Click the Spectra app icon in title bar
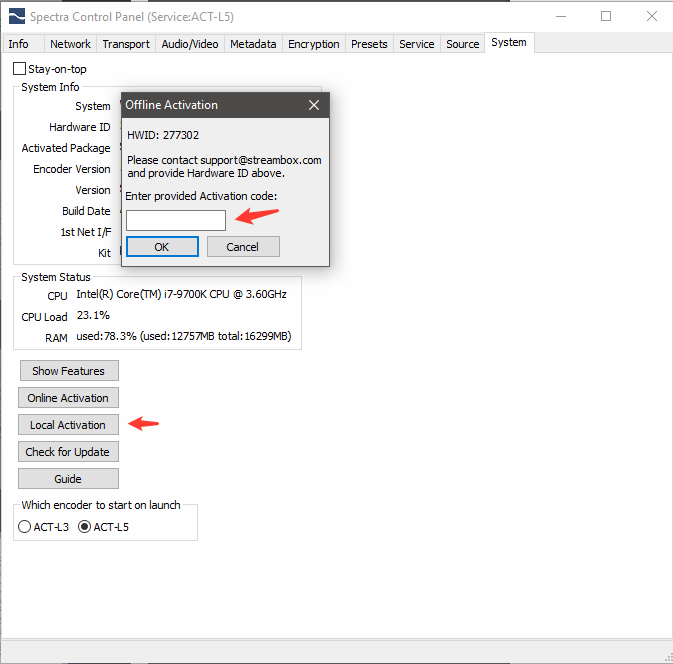This screenshot has width=673, height=664. (15, 17)
